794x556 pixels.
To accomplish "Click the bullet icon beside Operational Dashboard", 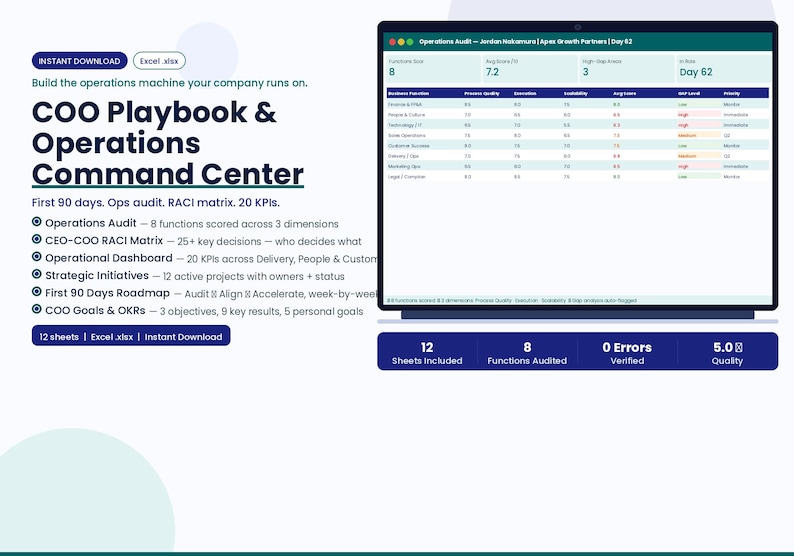I will (36, 257).
